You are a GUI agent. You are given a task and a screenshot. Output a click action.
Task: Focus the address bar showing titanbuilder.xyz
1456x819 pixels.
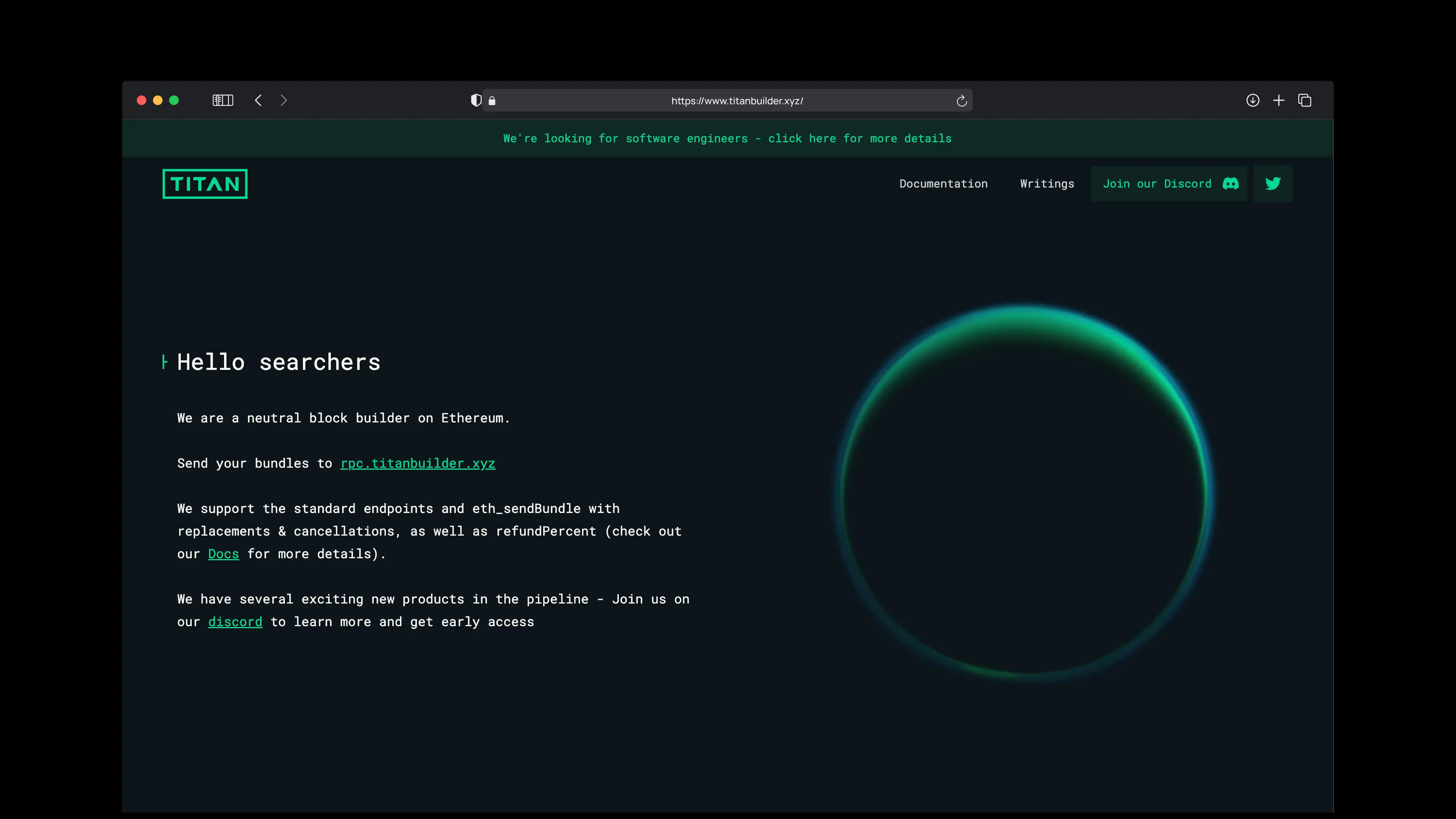tap(728, 101)
